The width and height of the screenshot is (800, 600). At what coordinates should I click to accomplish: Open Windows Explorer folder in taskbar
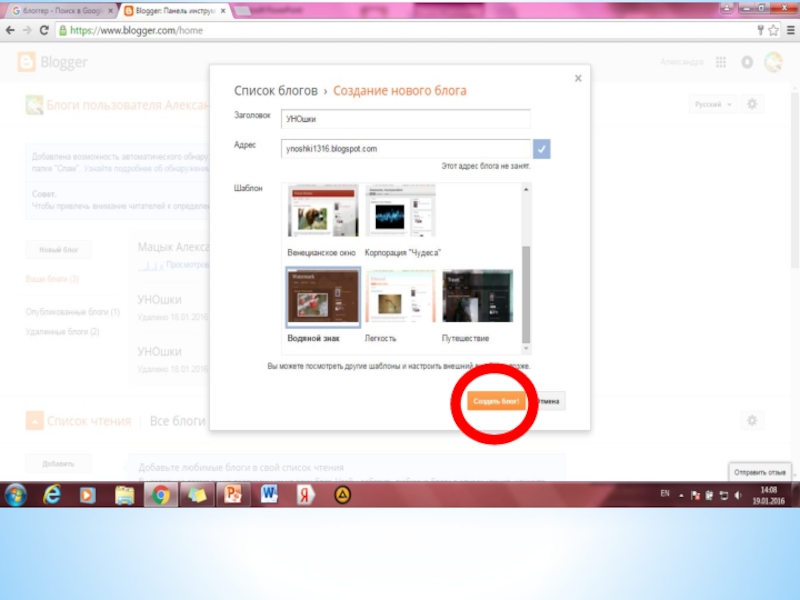[x=124, y=495]
